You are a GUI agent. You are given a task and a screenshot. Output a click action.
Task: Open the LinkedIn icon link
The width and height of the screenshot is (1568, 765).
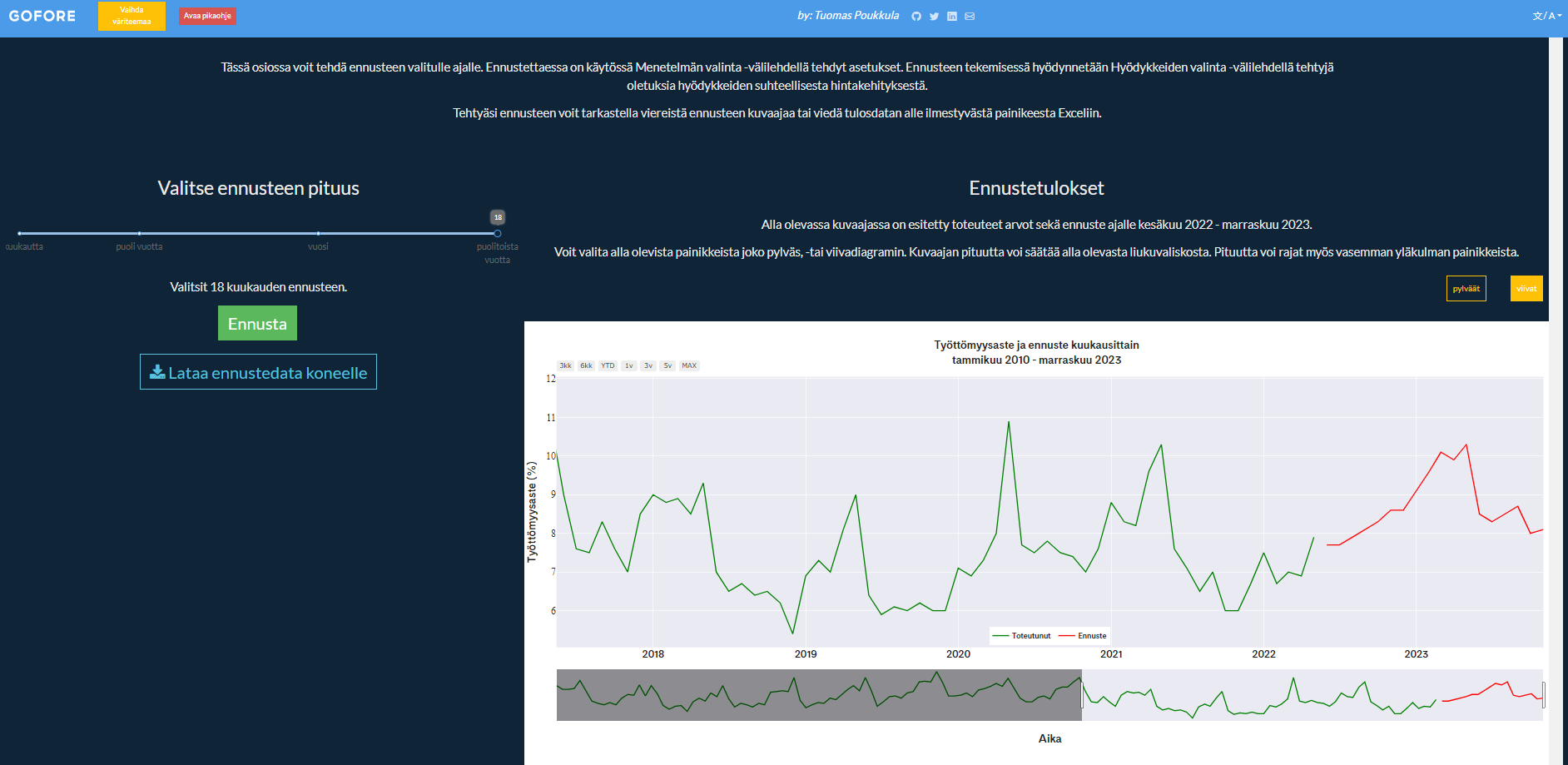(x=952, y=17)
